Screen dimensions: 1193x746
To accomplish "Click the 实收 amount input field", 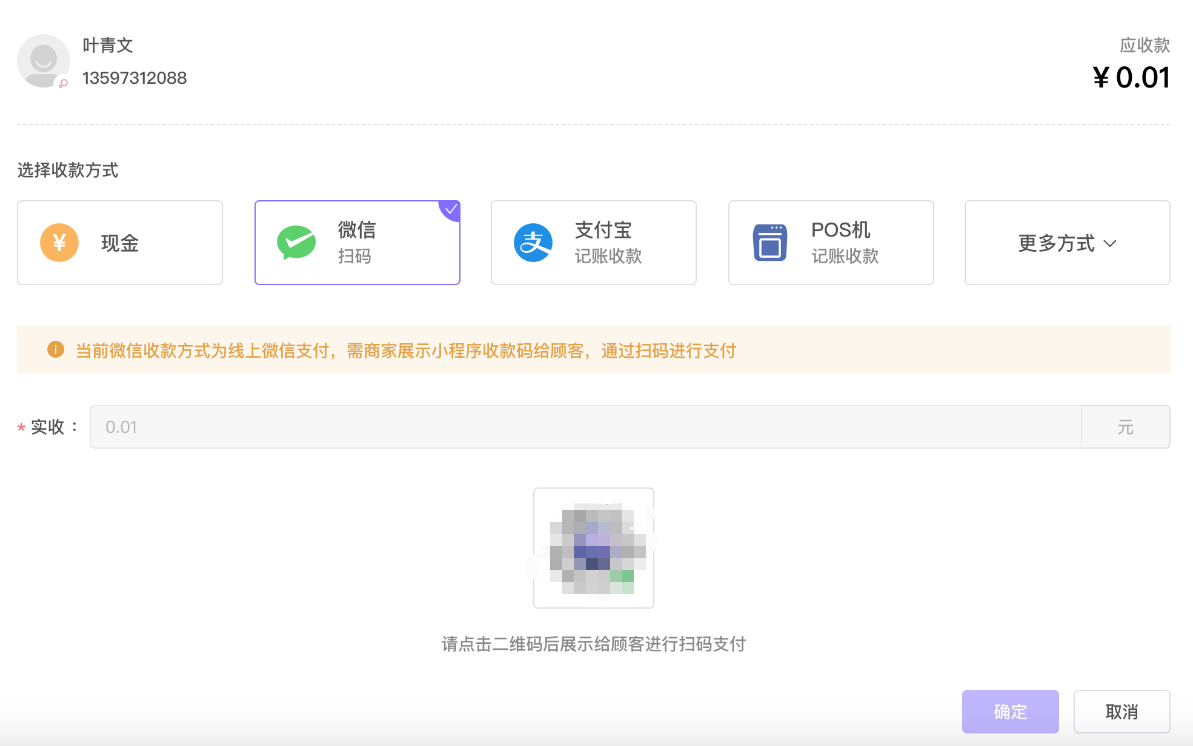I will (586, 427).
